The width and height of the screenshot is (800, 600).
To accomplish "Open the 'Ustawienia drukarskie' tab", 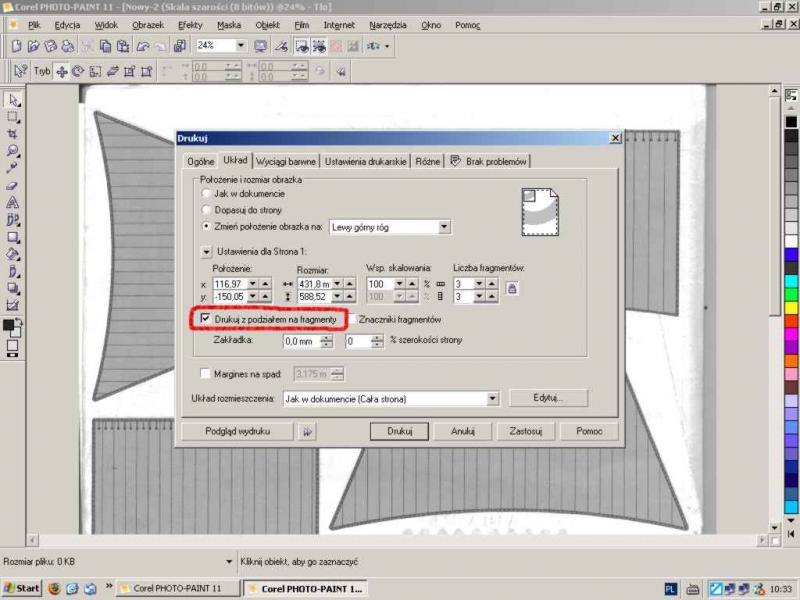I will pyautogui.click(x=365, y=161).
